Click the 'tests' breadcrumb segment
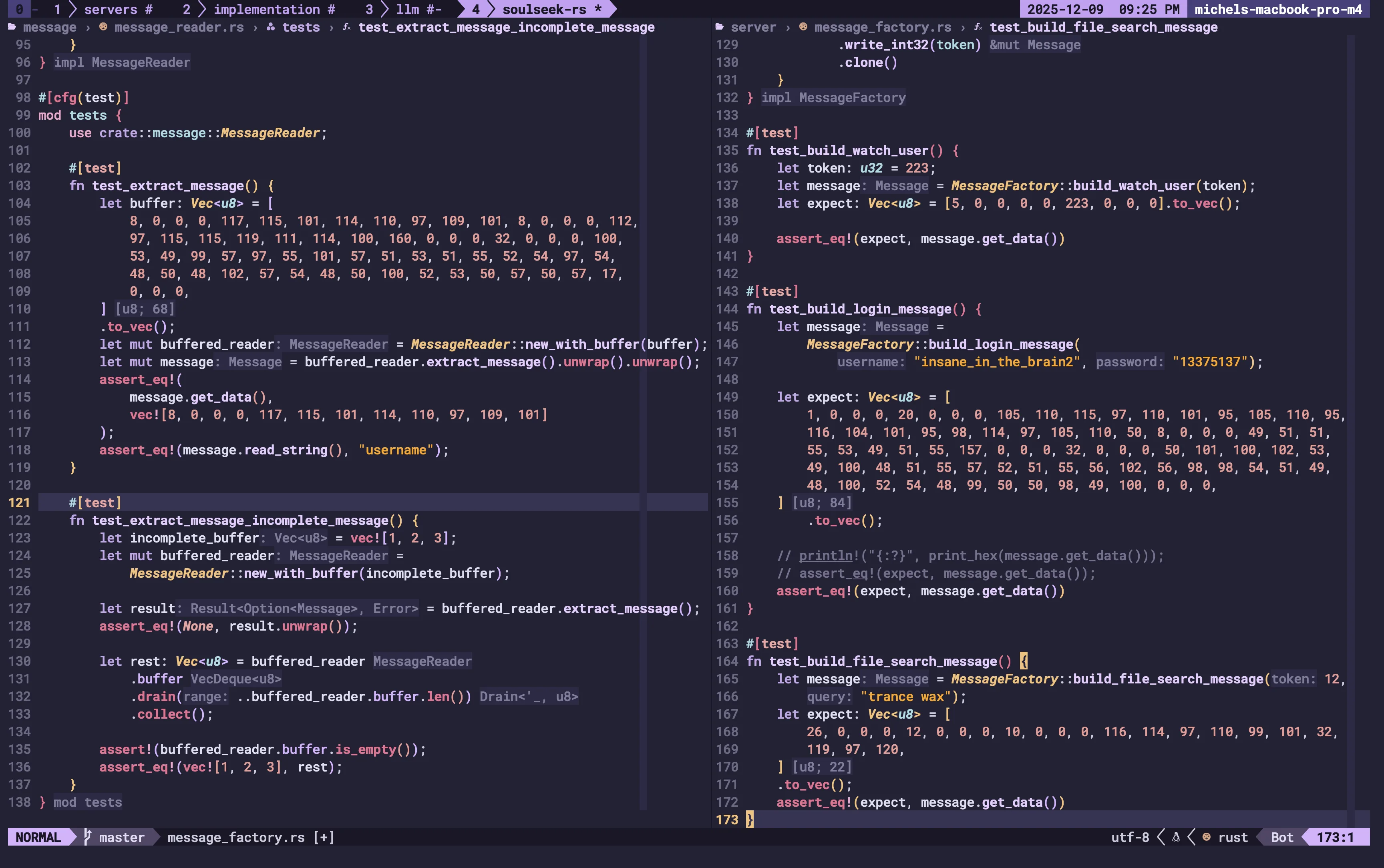 (301, 27)
